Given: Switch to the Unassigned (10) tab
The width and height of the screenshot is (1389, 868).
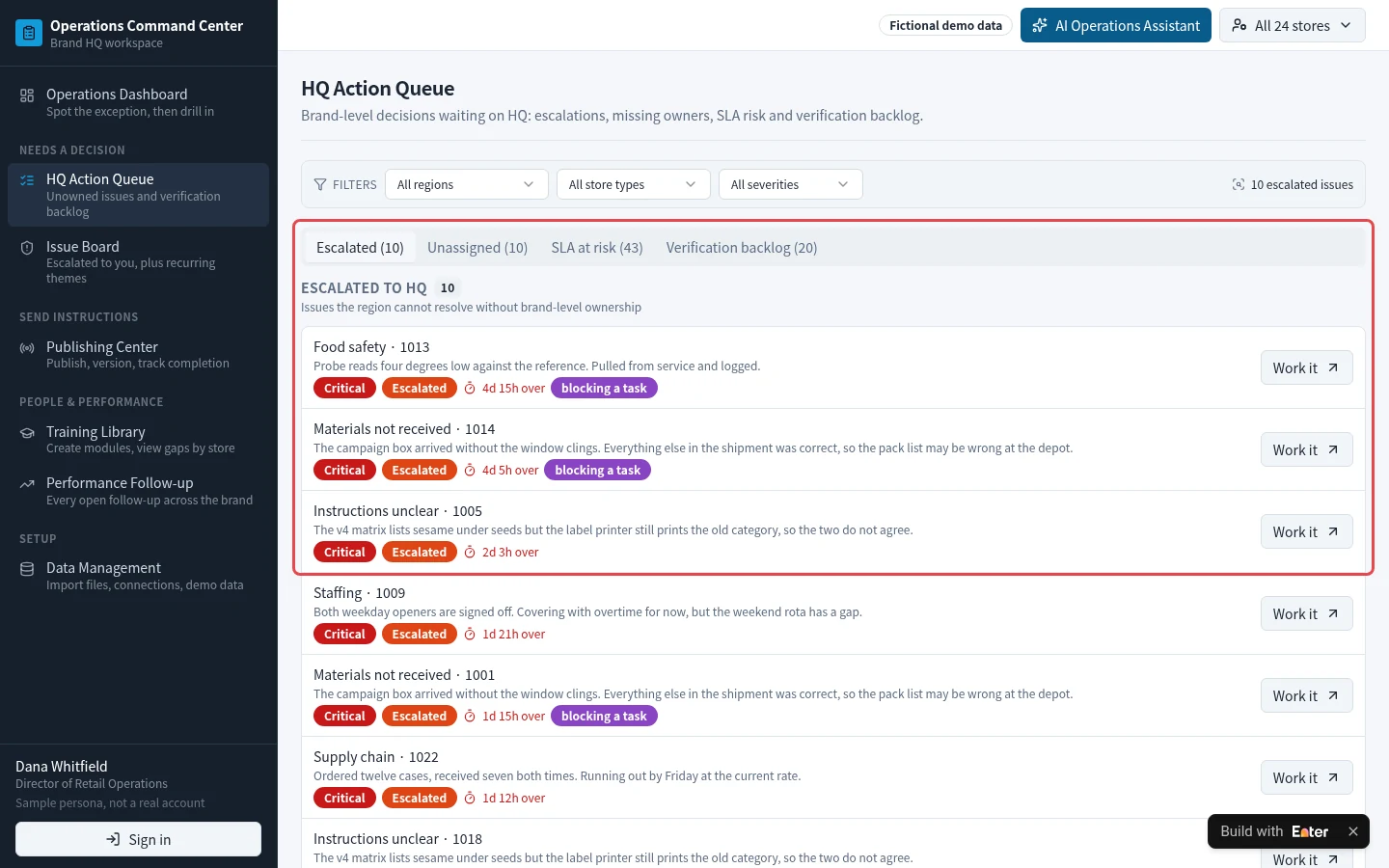Looking at the screenshot, I should pyautogui.click(x=477, y=248).
